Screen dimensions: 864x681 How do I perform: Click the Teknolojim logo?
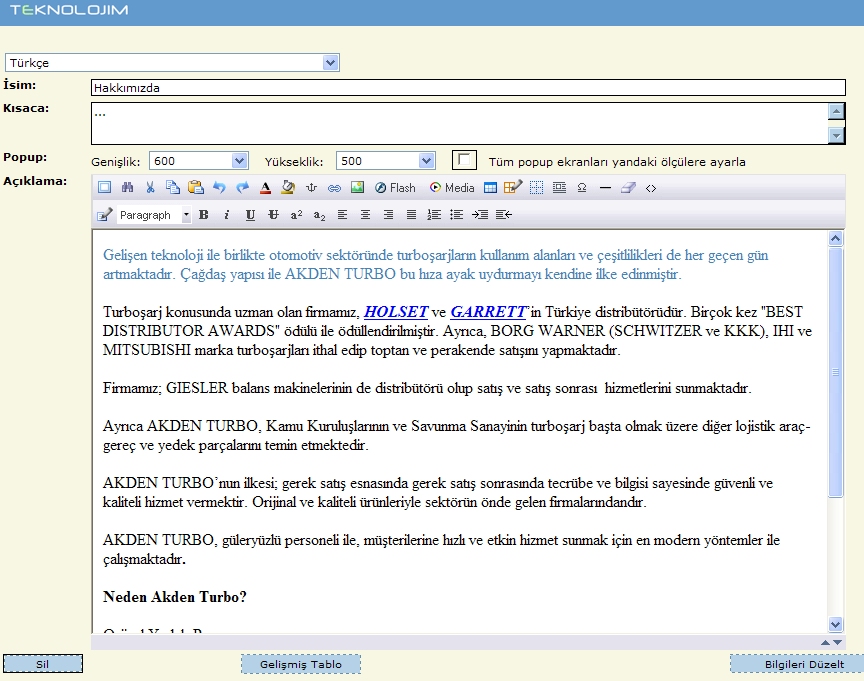pyautogui.click(x=69, y=10)
